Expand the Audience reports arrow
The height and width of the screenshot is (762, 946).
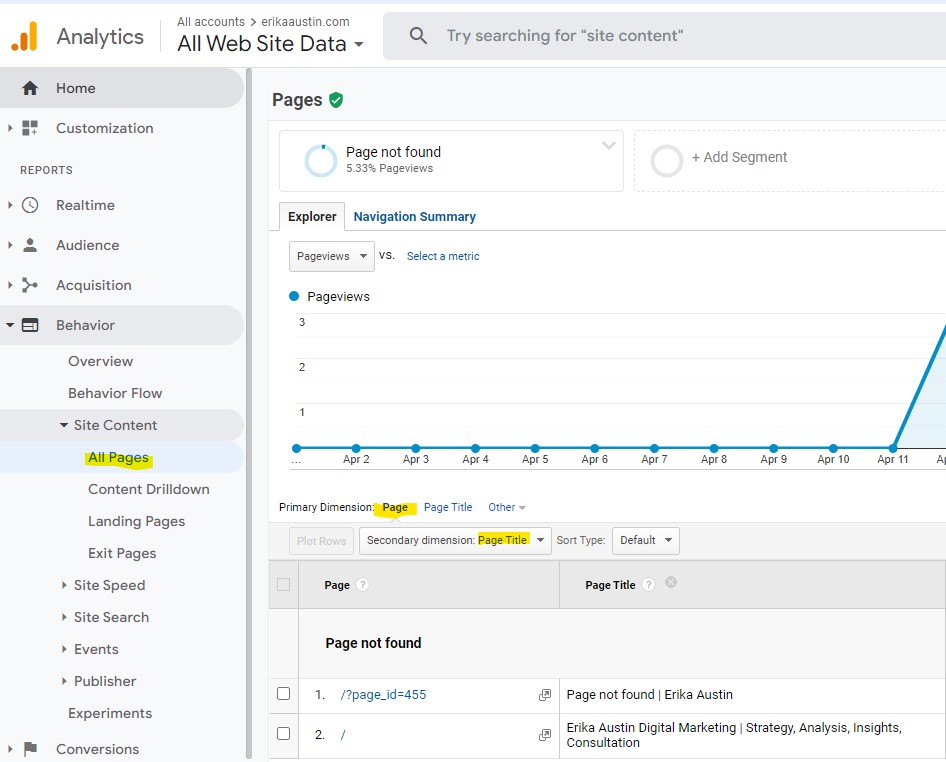pyautogui.click(x=10, y=245)
